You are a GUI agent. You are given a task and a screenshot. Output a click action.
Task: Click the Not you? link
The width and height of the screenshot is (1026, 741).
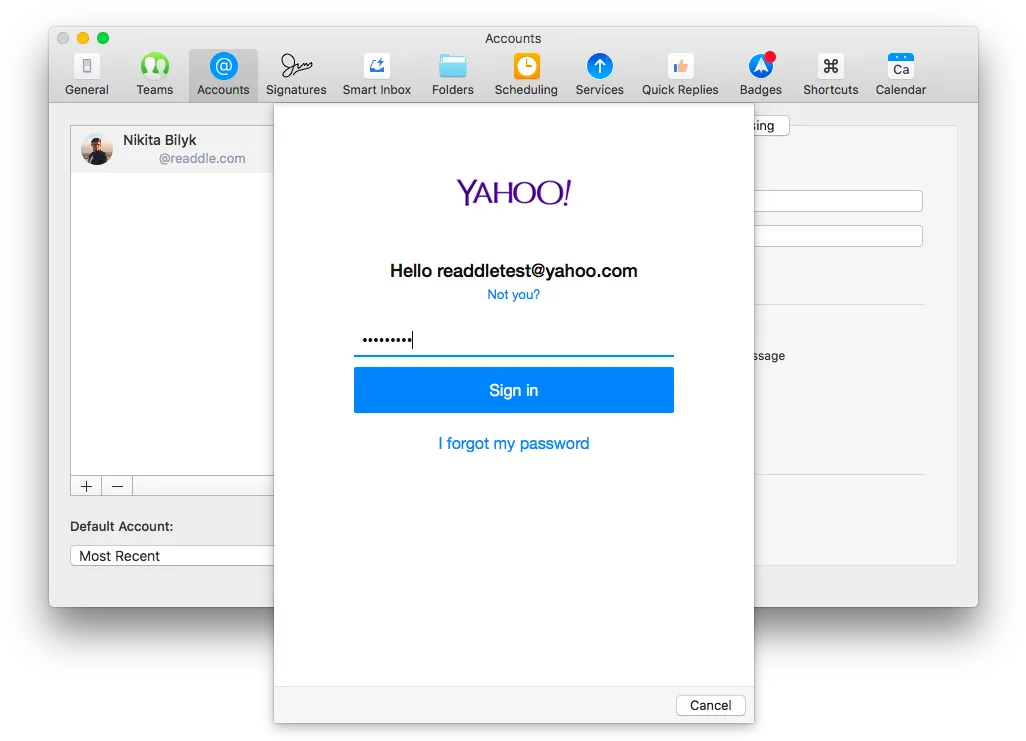tap(514, 295)
